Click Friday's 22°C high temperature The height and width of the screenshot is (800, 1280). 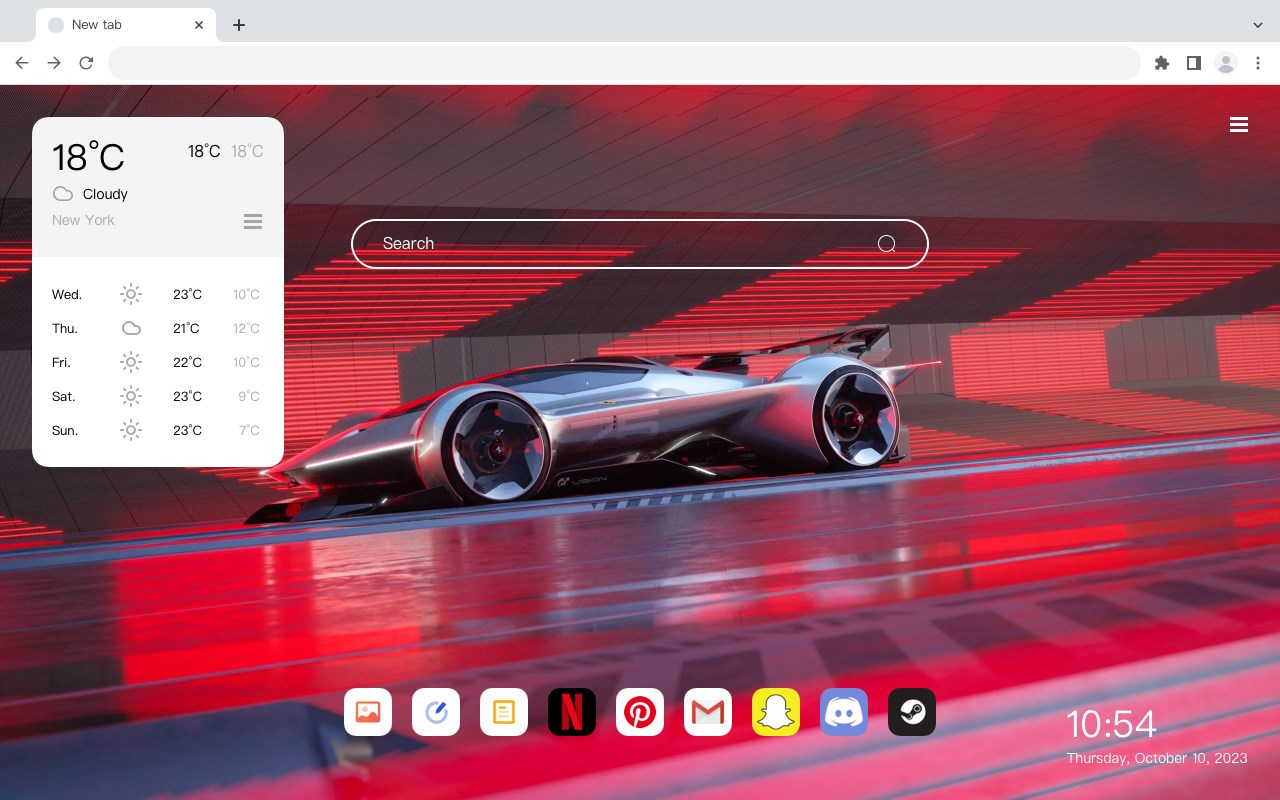[x=187, y=362]
